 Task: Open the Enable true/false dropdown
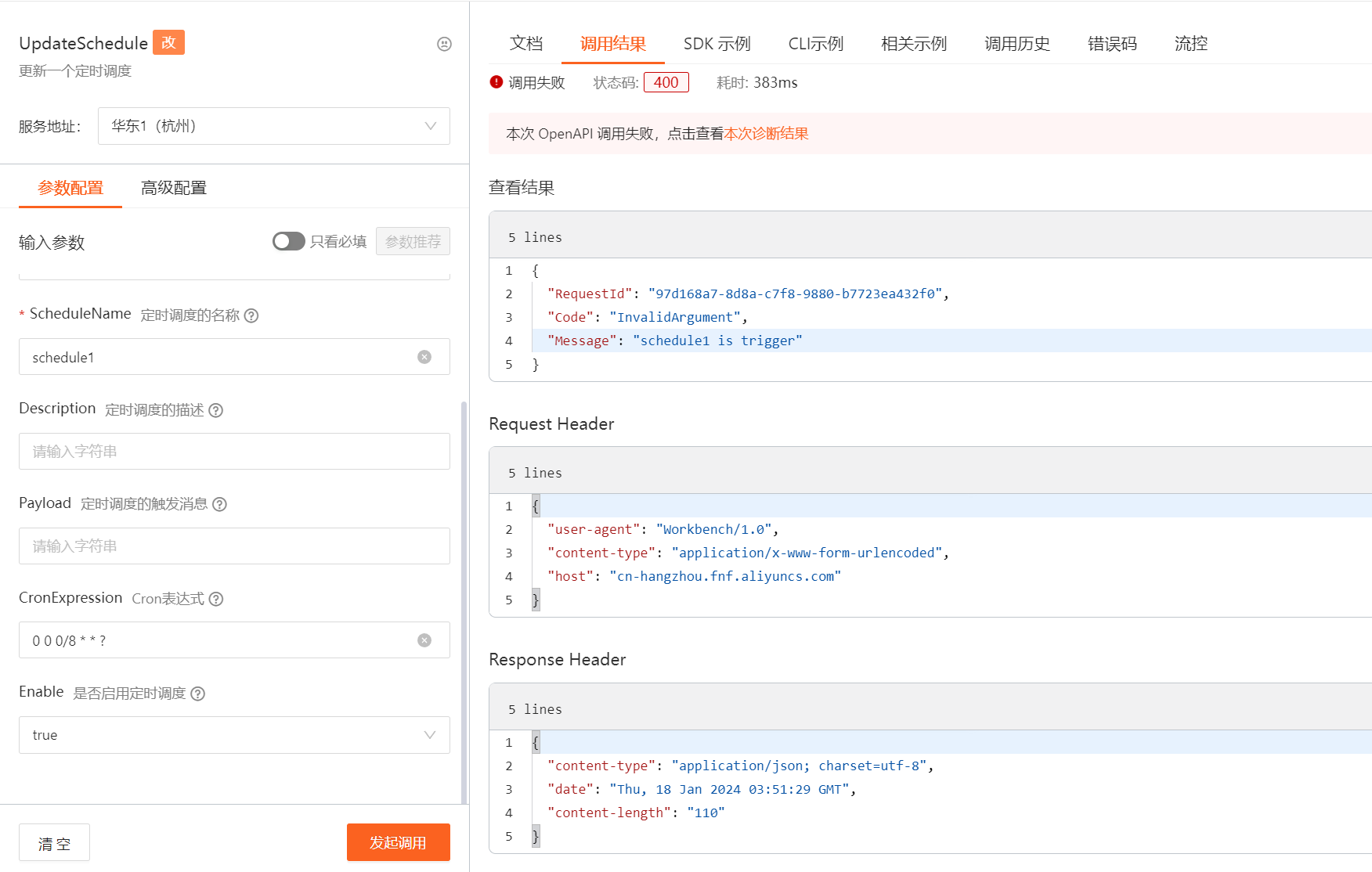pos(234,735)
